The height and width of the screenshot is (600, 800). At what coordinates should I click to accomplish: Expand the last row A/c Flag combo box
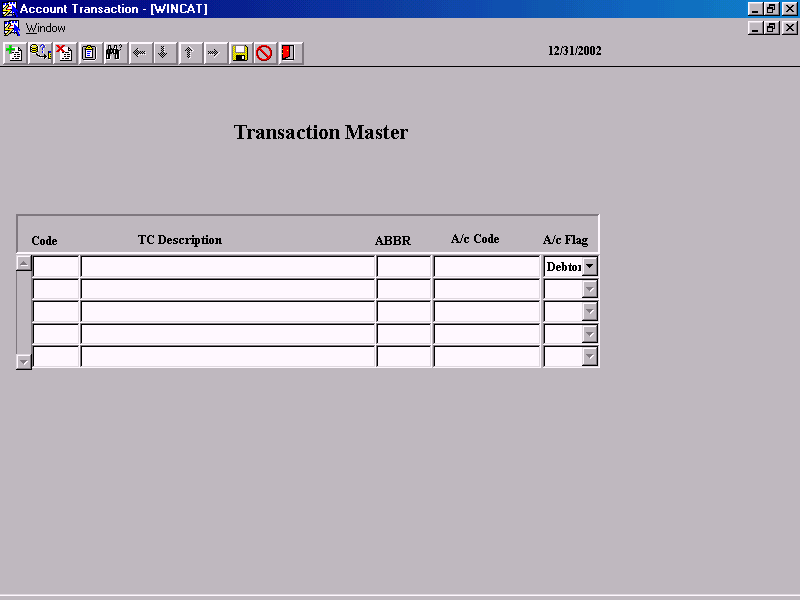(590, 356)
